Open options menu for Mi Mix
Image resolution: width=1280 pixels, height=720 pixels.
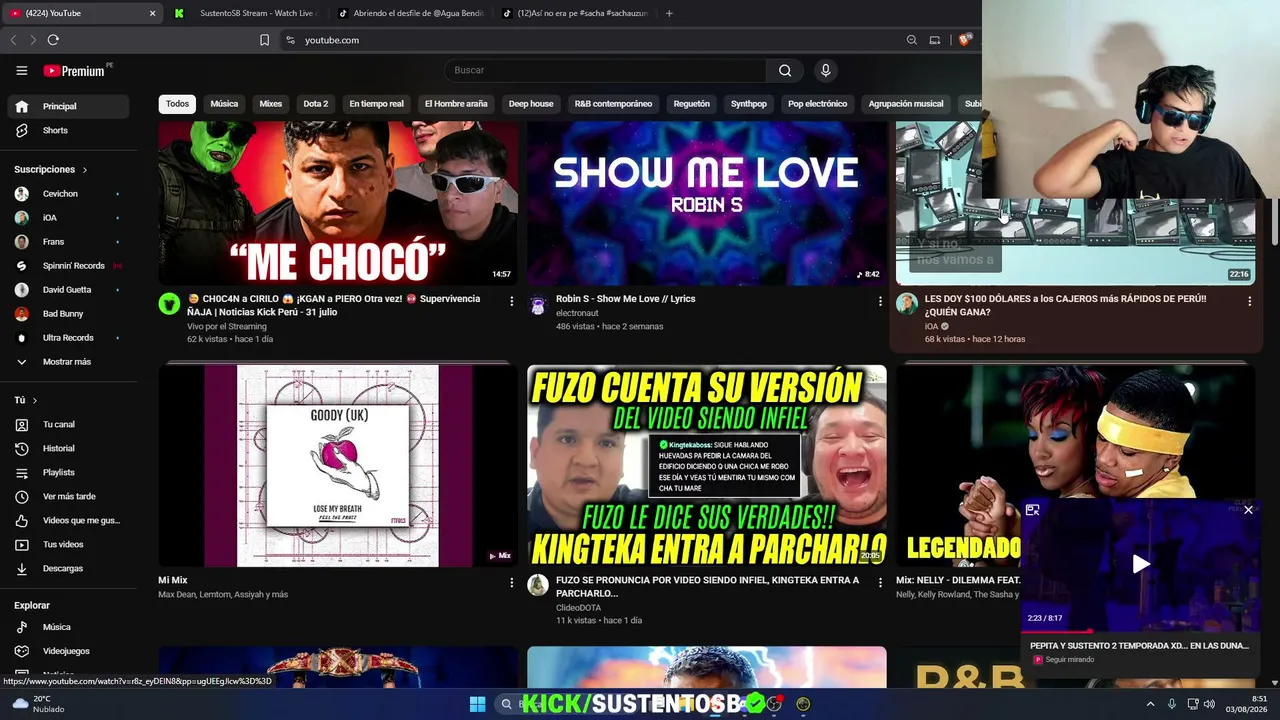(x=512, y=582)
